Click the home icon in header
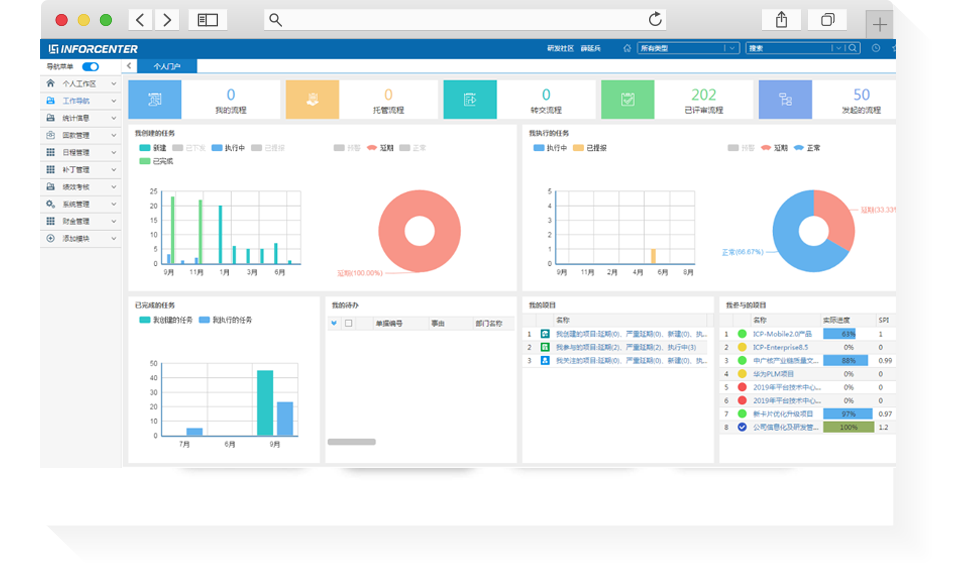Screen dimensions: 975x564 [627, 48]
